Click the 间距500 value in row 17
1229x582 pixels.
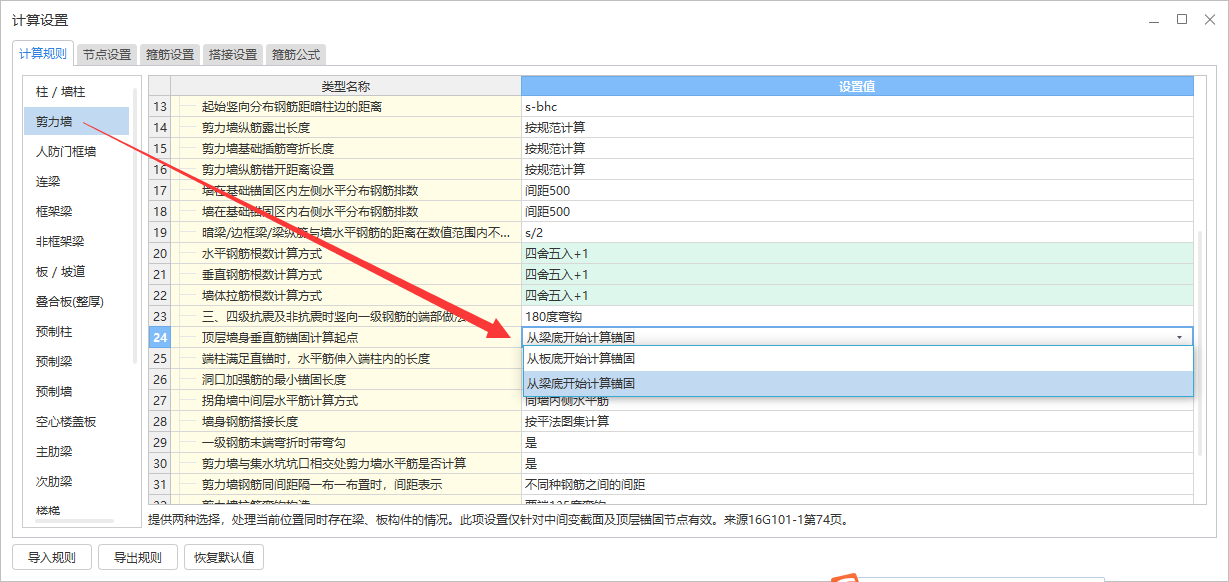857,190
